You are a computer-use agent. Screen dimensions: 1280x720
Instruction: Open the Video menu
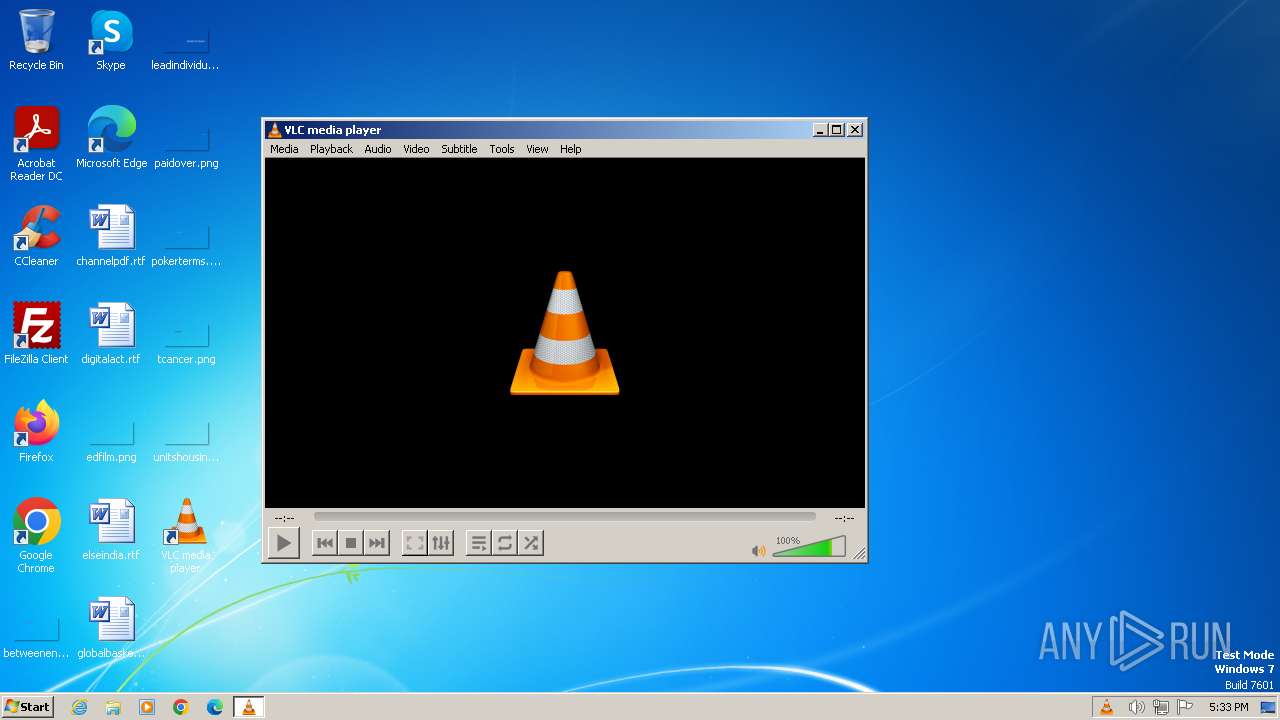pos(416,149)
